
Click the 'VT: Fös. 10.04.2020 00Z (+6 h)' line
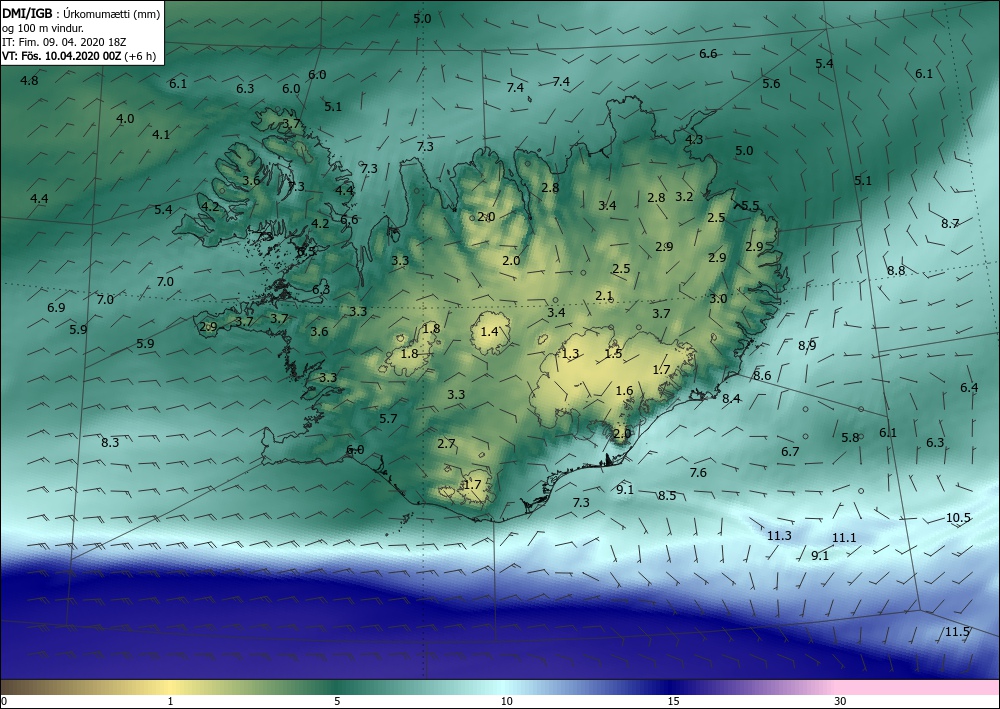[78, 56]
